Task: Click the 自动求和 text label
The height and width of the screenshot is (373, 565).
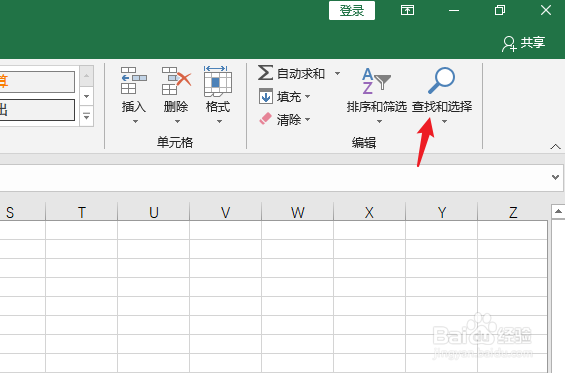Action: click(301, 74)
